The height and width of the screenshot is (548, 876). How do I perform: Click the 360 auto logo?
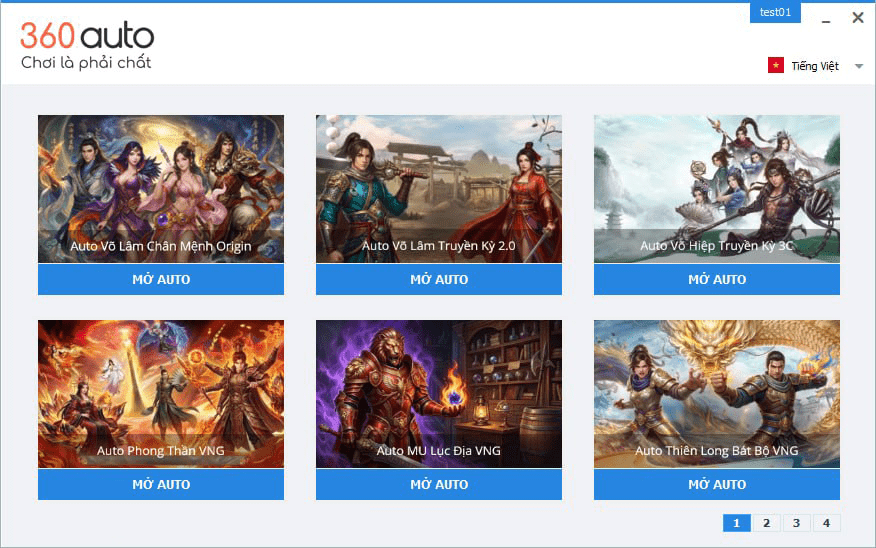87,45
